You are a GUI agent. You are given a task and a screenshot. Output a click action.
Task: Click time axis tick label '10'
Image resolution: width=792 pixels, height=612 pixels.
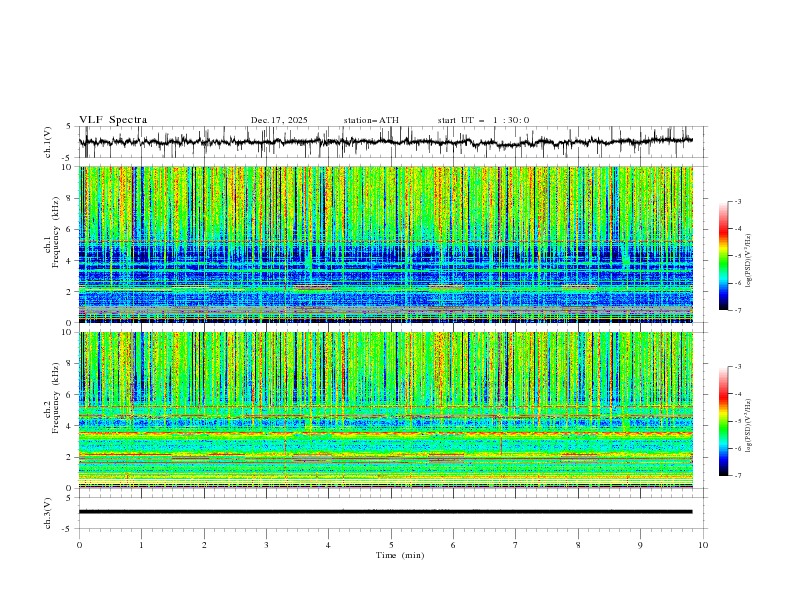coord(703,545)
